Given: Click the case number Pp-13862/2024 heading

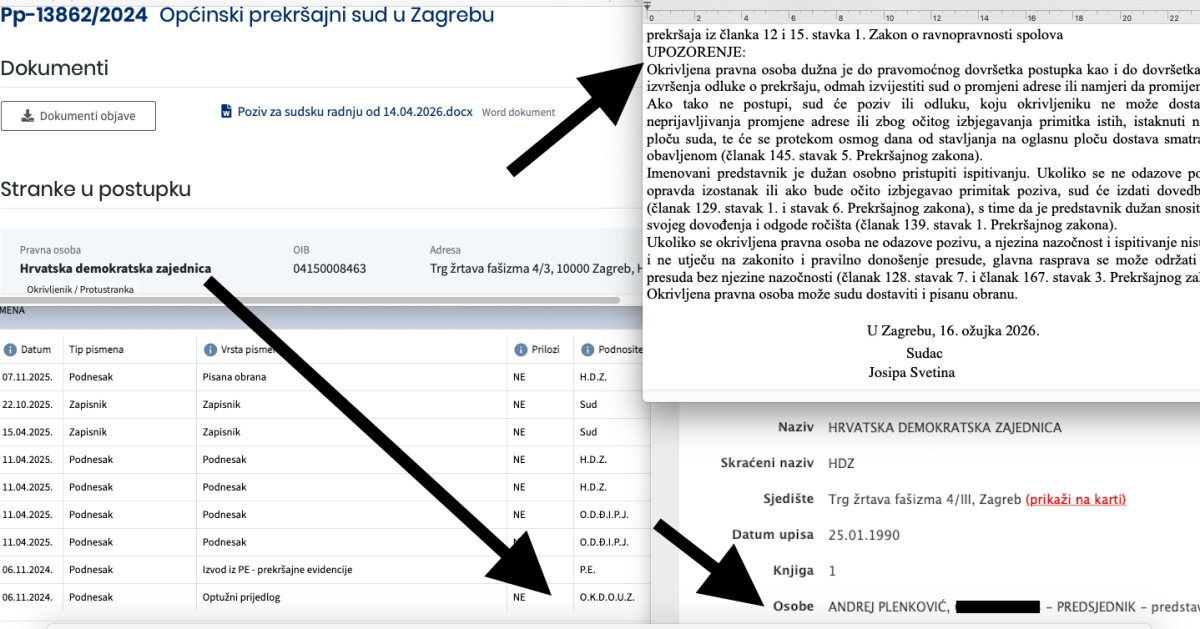Looking at the screenshot, I should (73, 16).
